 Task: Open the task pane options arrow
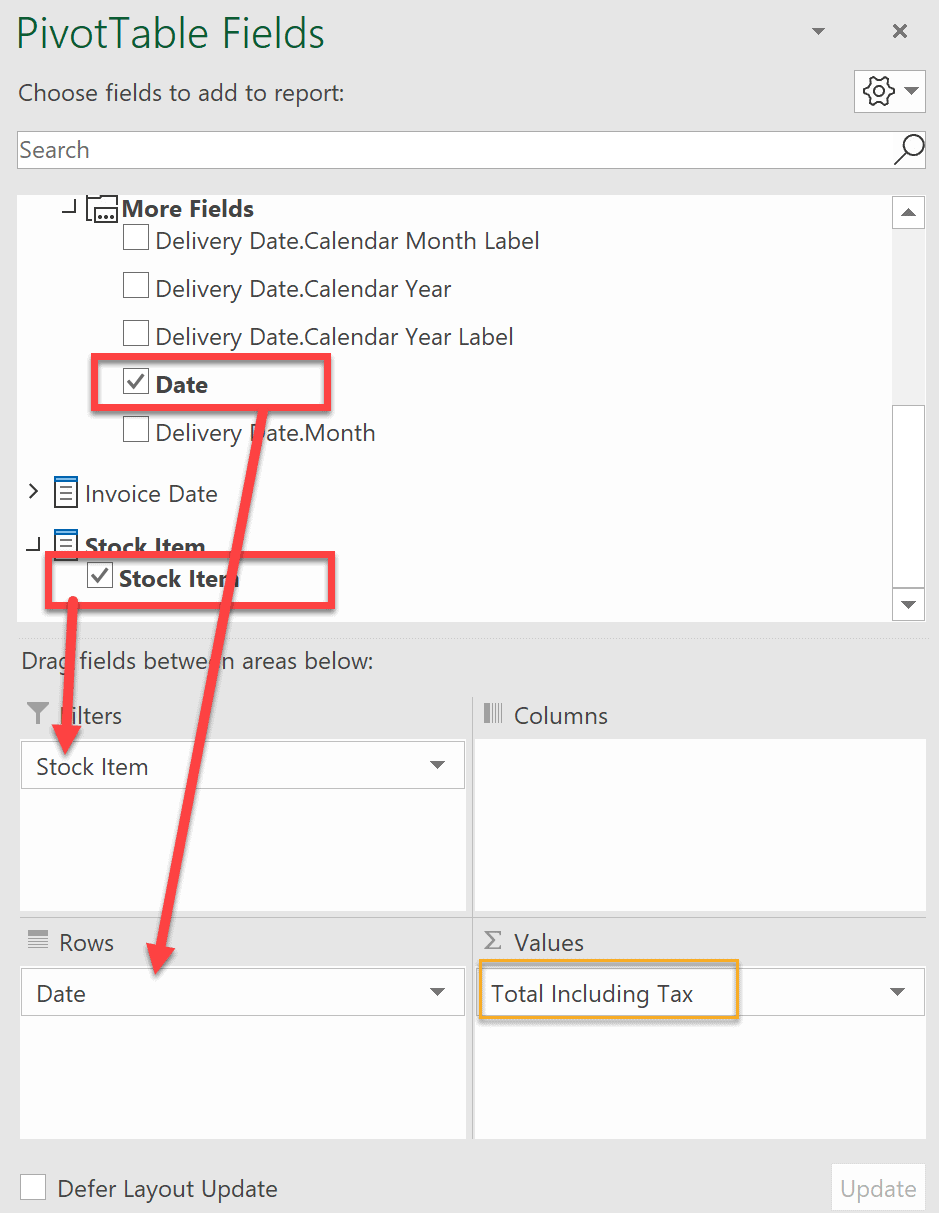[819, 31]
